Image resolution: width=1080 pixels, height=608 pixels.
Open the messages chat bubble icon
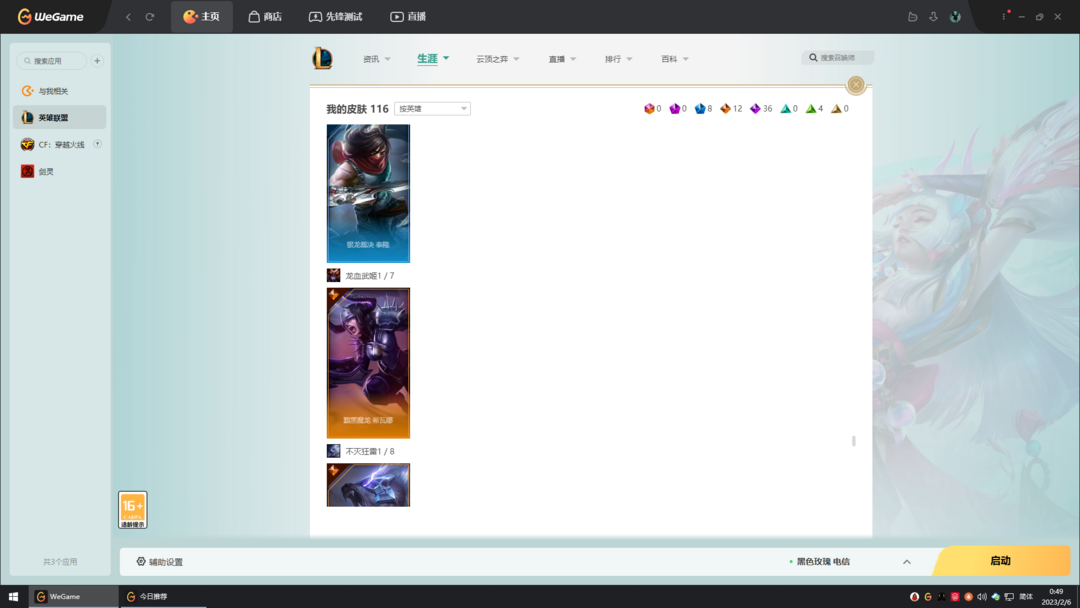point(913,17)
